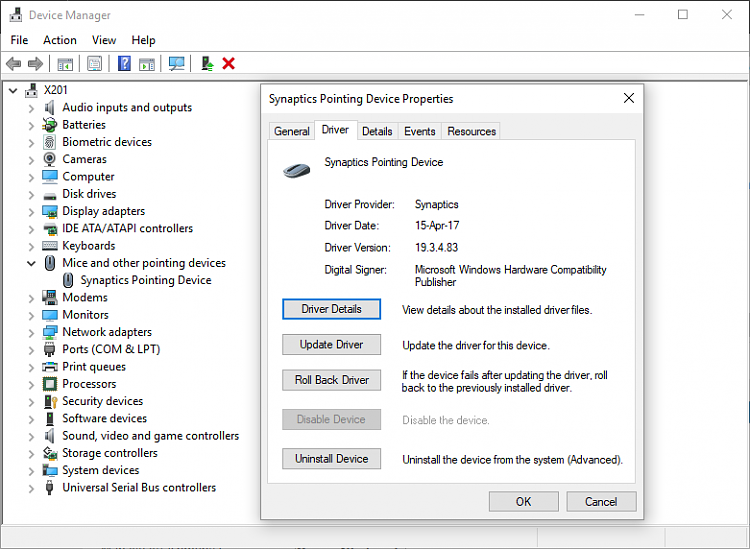The image size is (750, 549).
Task: Switch to the Details tab
Action: tap(377, 132)
